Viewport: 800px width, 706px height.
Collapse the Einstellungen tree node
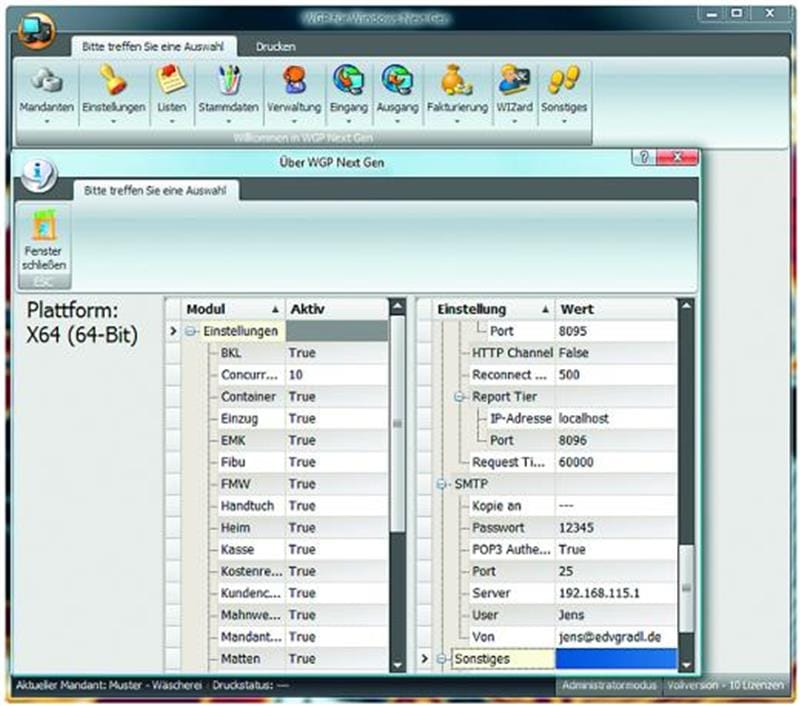(x=190, y=331)
